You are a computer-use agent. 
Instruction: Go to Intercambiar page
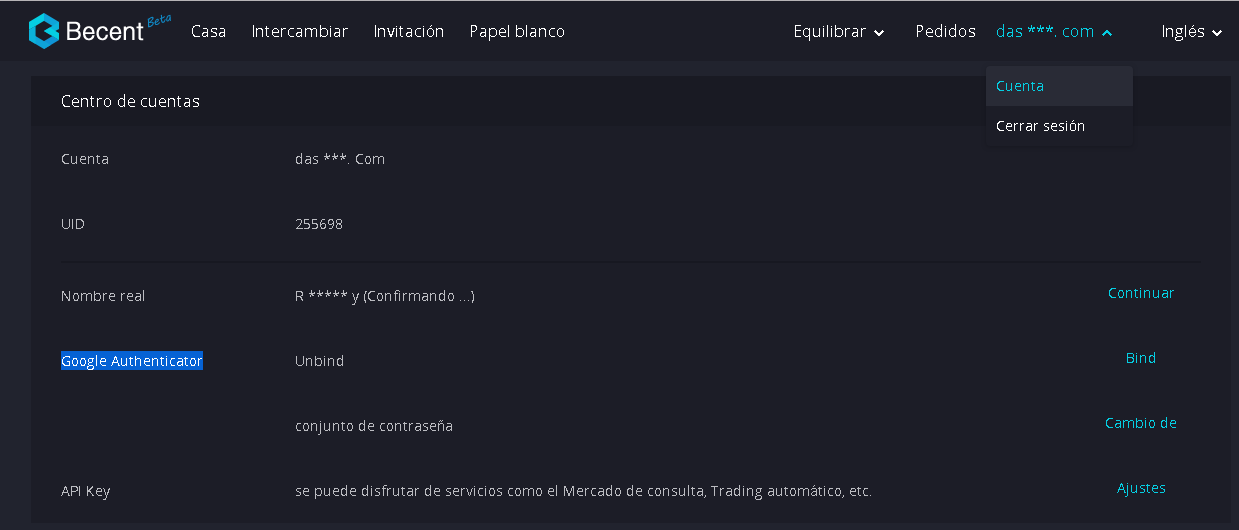(300, 31)
